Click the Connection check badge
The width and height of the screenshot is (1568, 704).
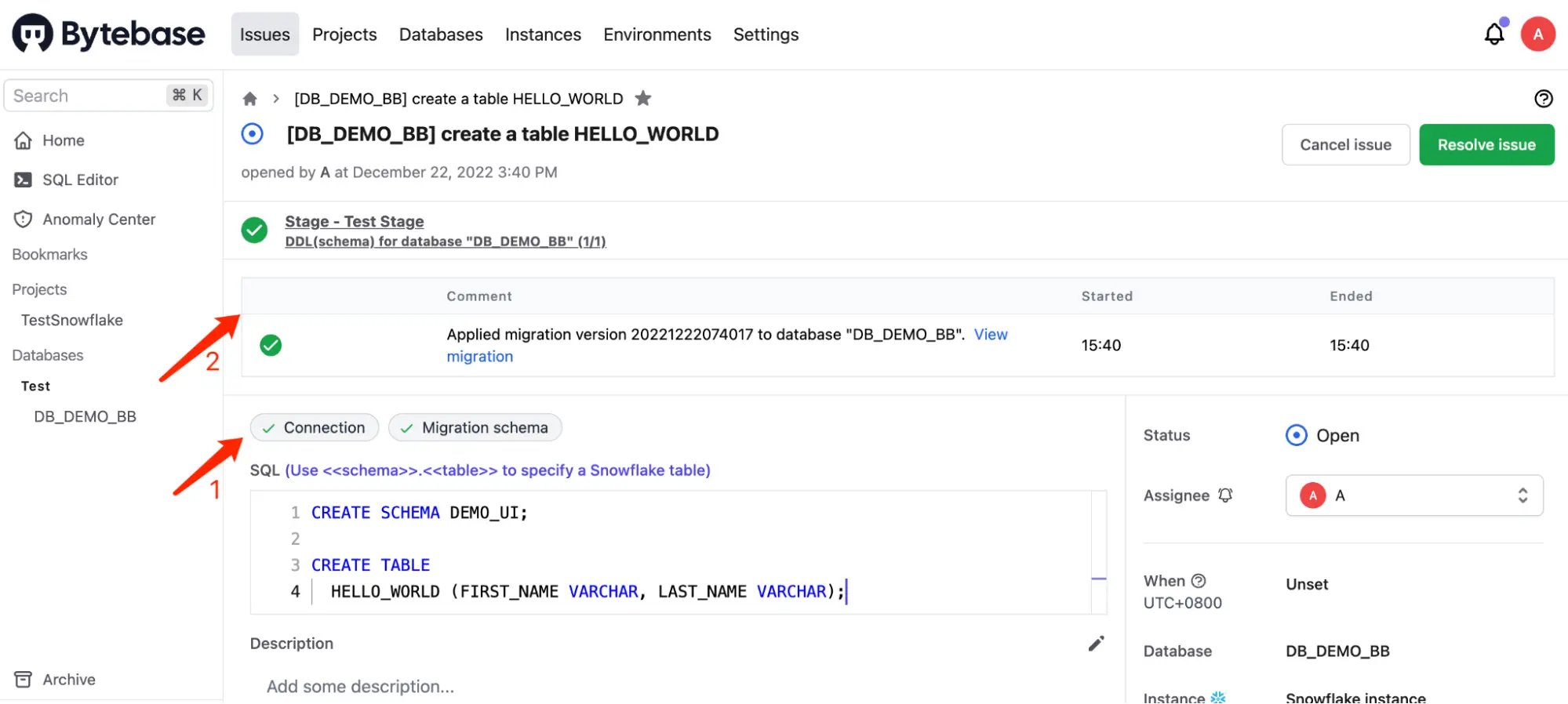[315, 427]
